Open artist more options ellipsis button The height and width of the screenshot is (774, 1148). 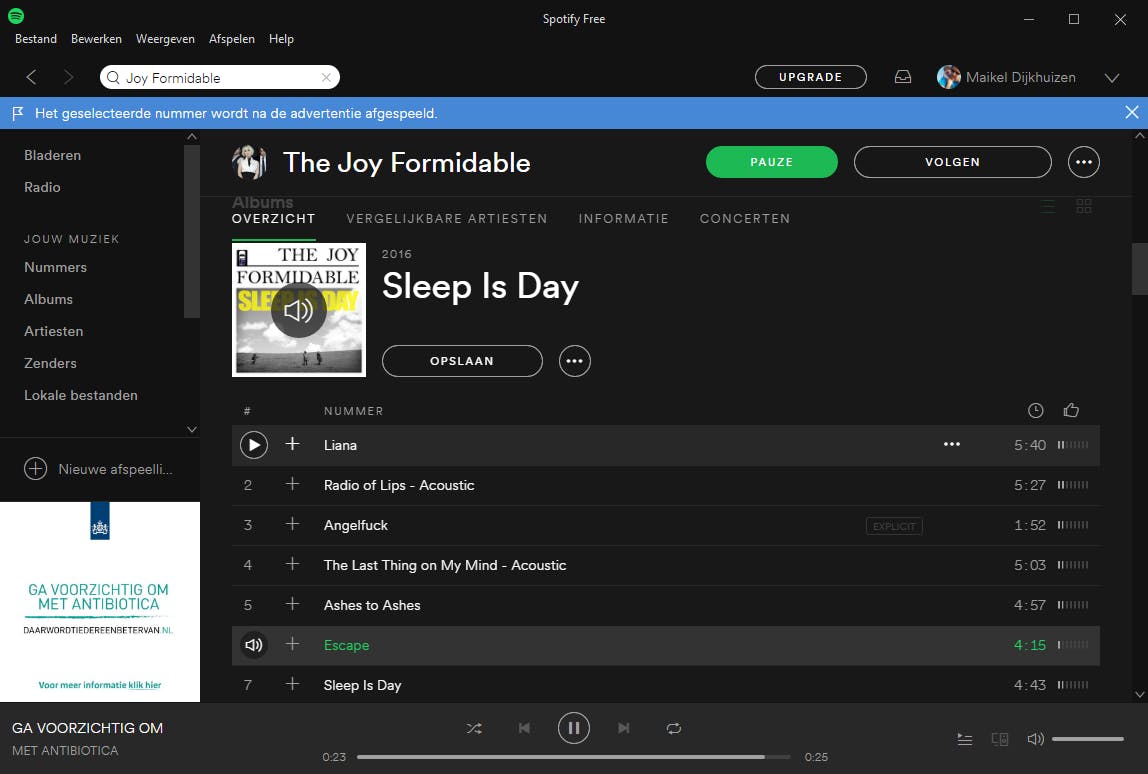(1084, 162)
